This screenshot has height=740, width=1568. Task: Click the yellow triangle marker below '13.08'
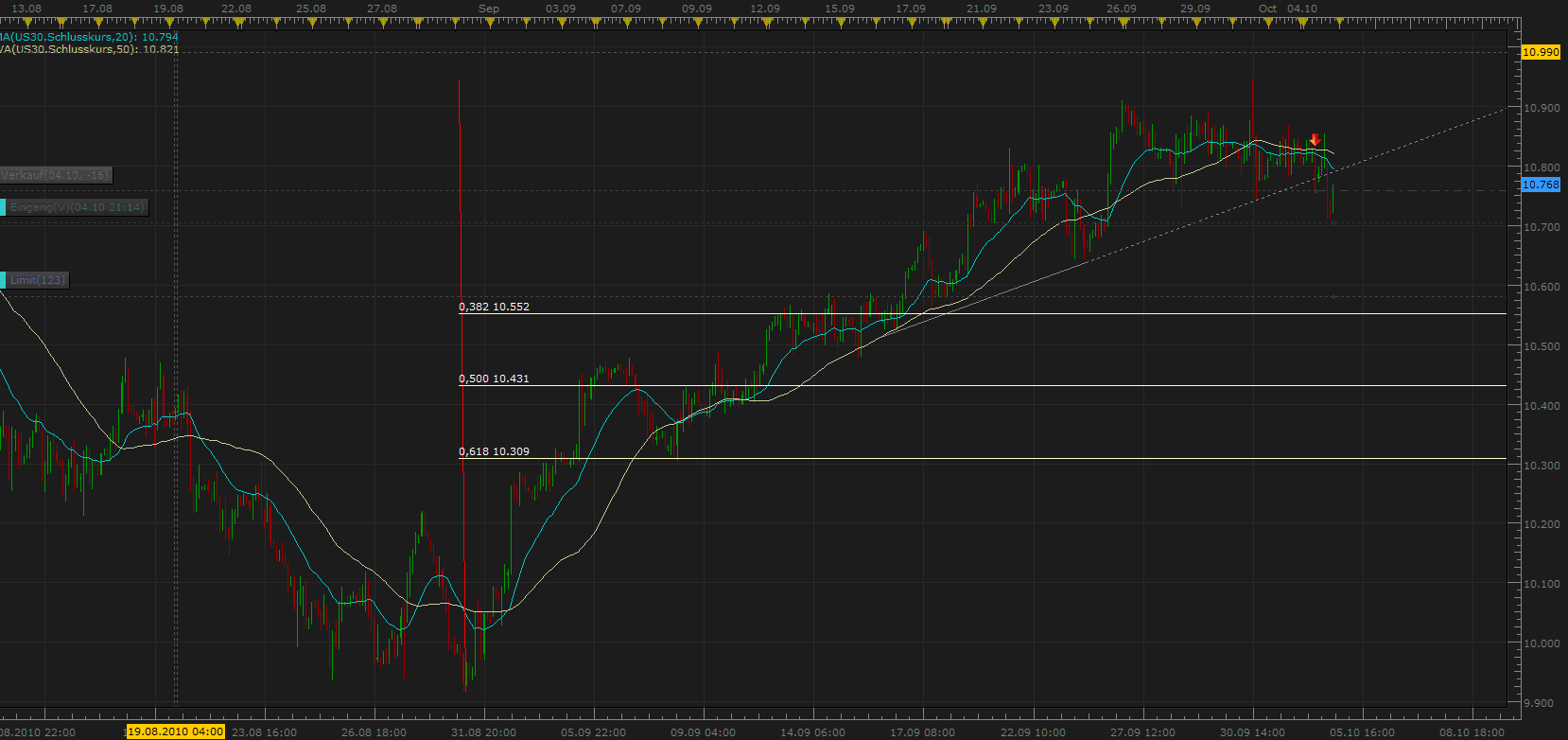(26, 20)
